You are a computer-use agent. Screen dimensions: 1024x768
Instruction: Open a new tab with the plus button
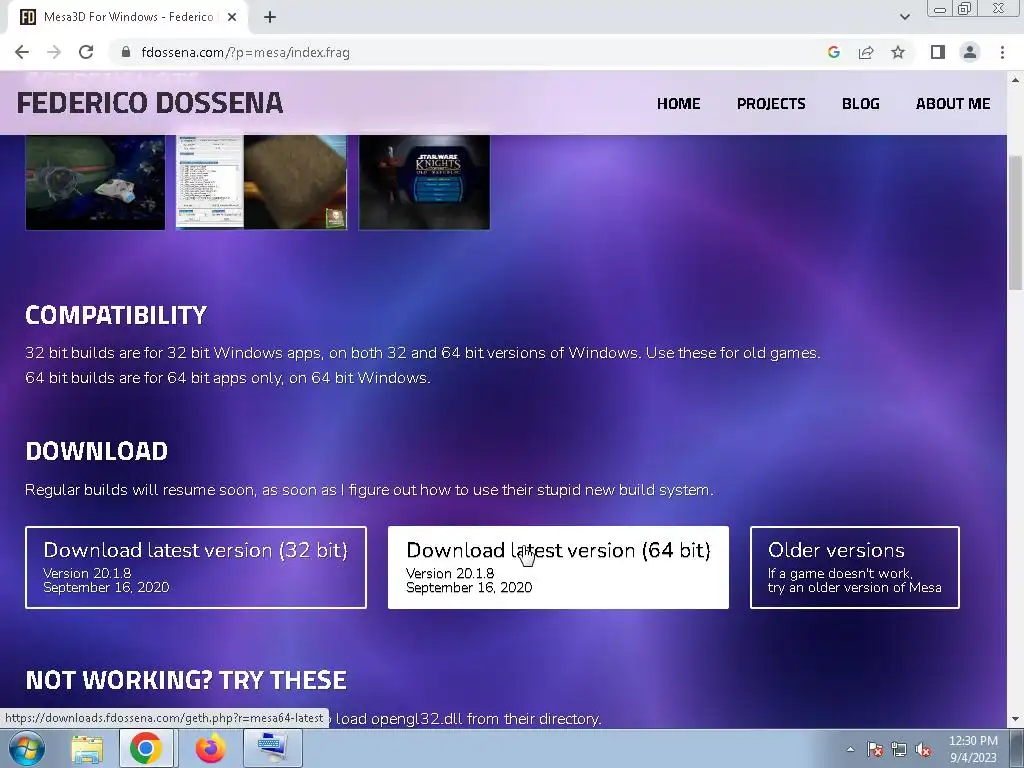tap(270, 17)
